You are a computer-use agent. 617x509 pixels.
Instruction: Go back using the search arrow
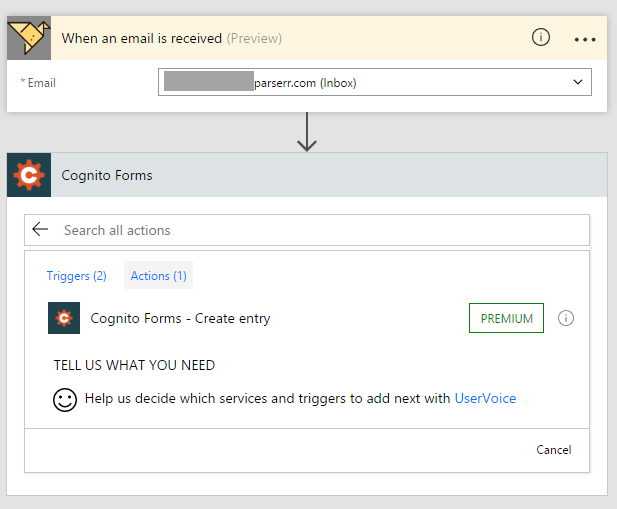tap(40, 230)
